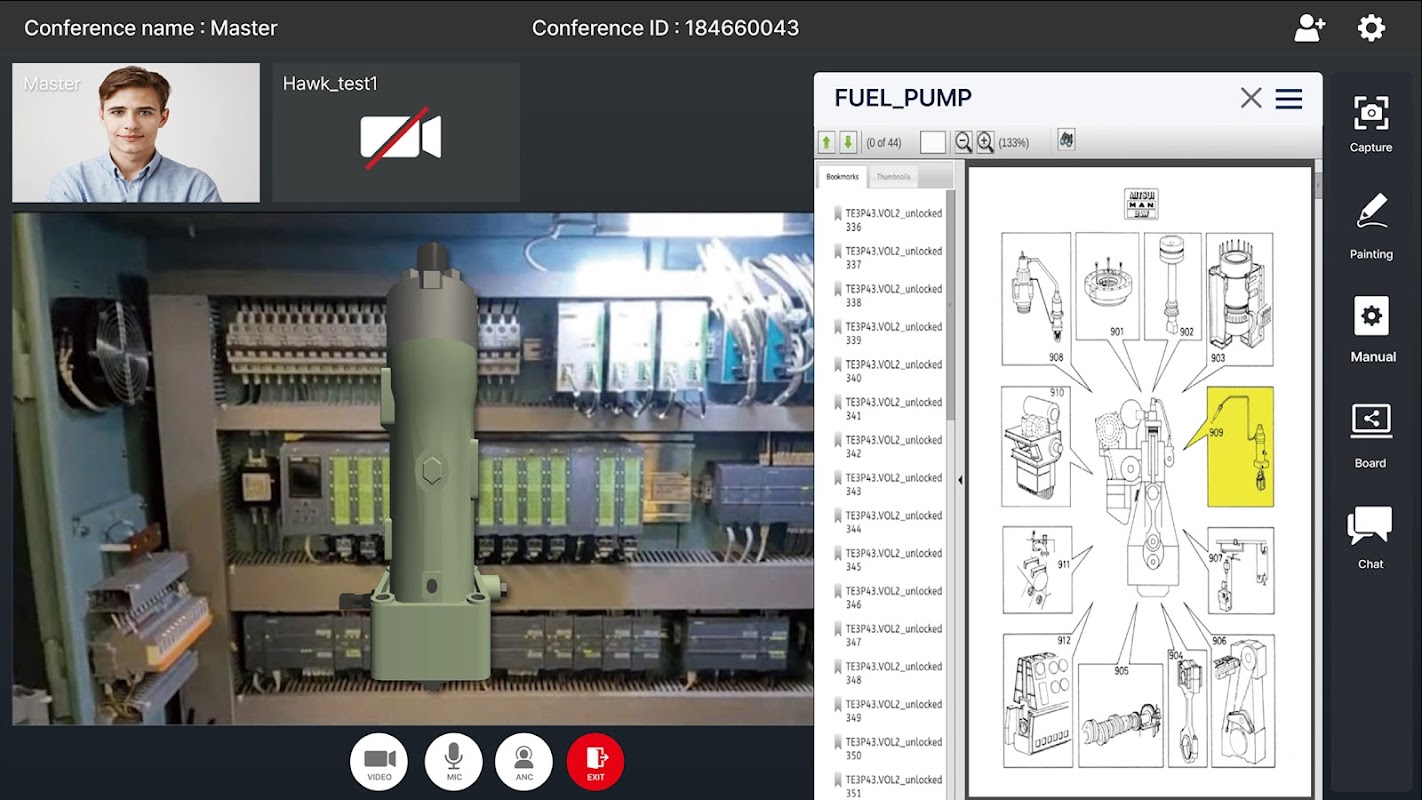Go to previous page with green up arrow
The image size is (1422, 800).
[826, 142]
